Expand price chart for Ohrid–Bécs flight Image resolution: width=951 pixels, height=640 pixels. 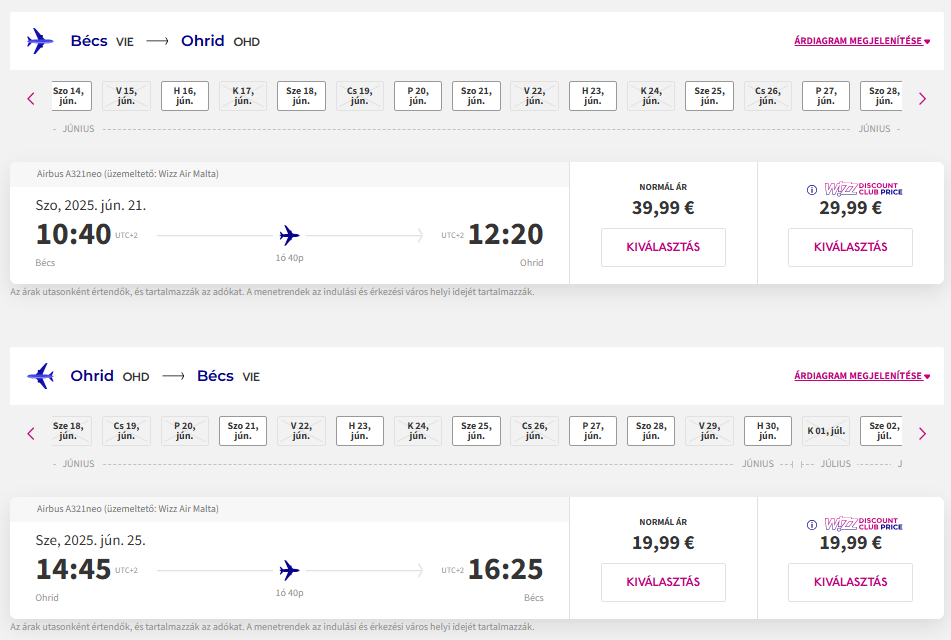pyautogui.click(x=862, y=376)
